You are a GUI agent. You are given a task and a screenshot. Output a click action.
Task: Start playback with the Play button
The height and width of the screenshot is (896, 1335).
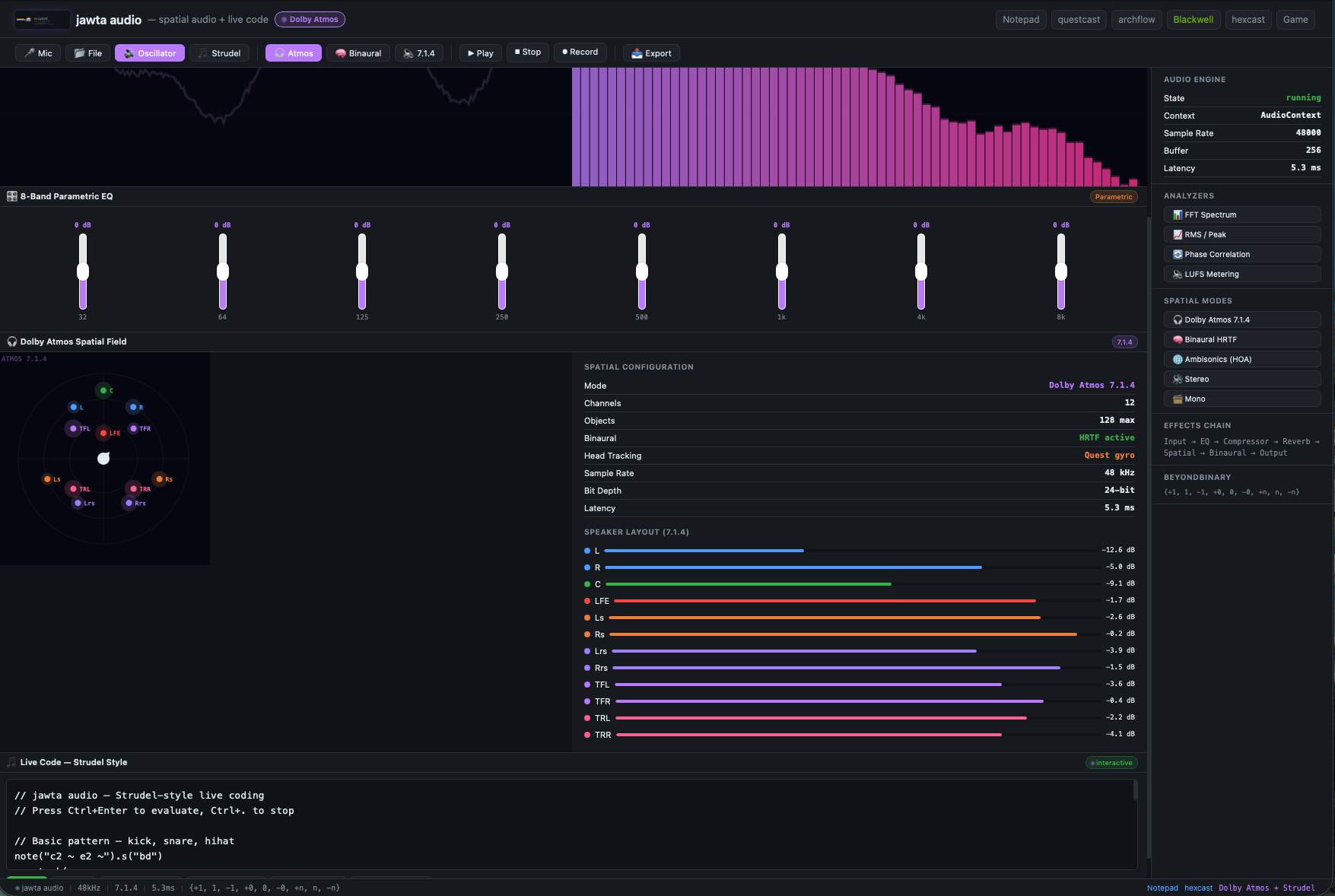[480, 52]
